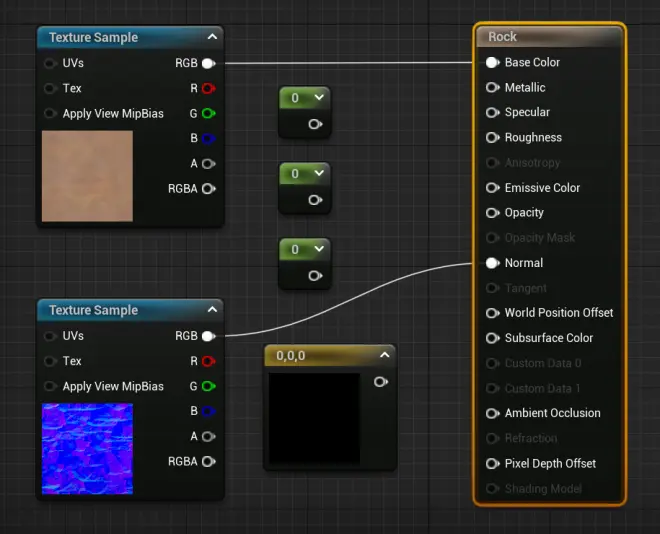This screenshot has height=534, width=660.
Task: Click output pin of the 0,0,0 vector node
Action: [381, 382]
